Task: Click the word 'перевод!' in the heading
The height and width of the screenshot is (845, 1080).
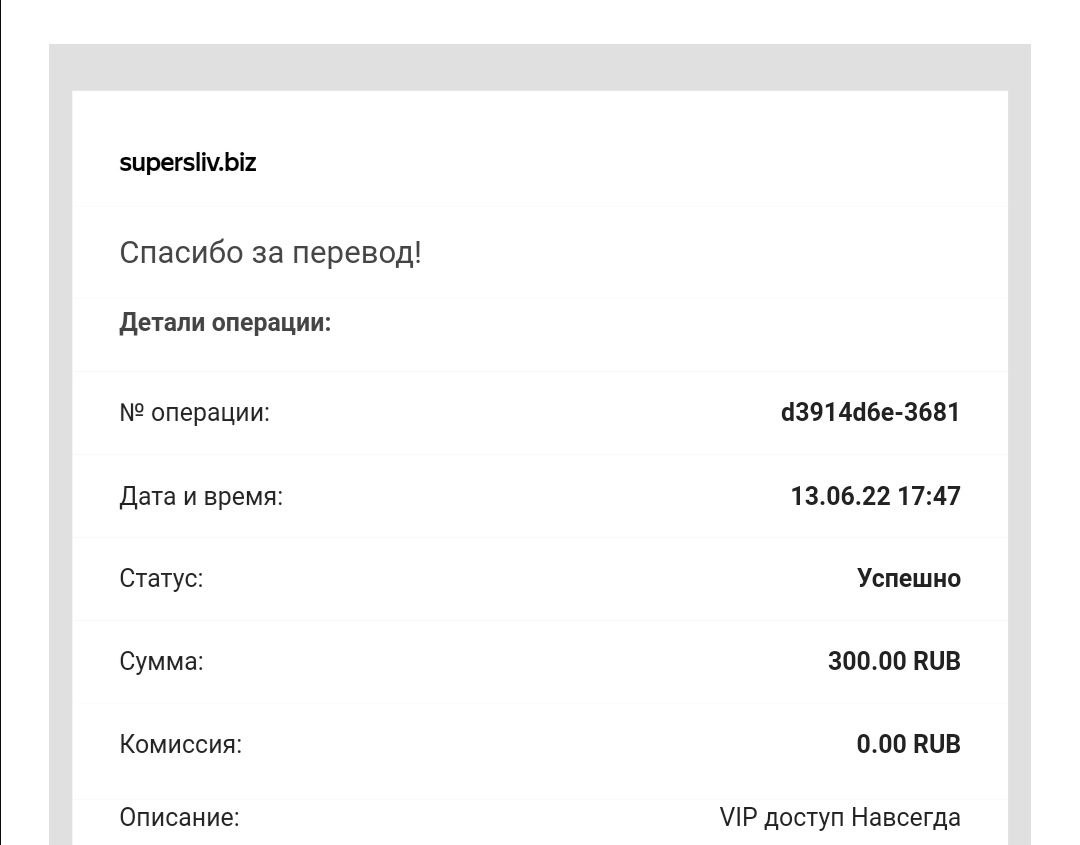Action: (357, 253)
